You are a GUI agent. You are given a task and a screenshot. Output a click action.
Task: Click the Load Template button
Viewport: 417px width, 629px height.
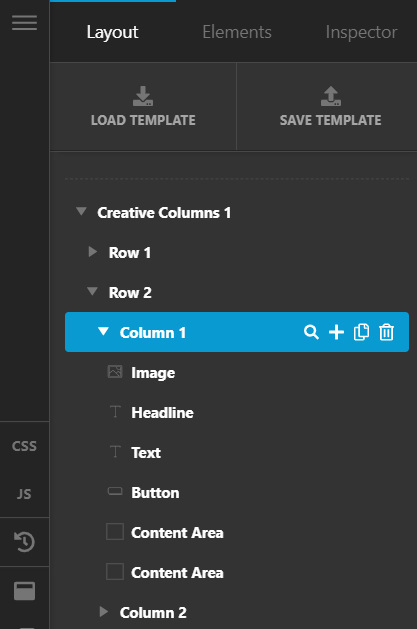143,107
